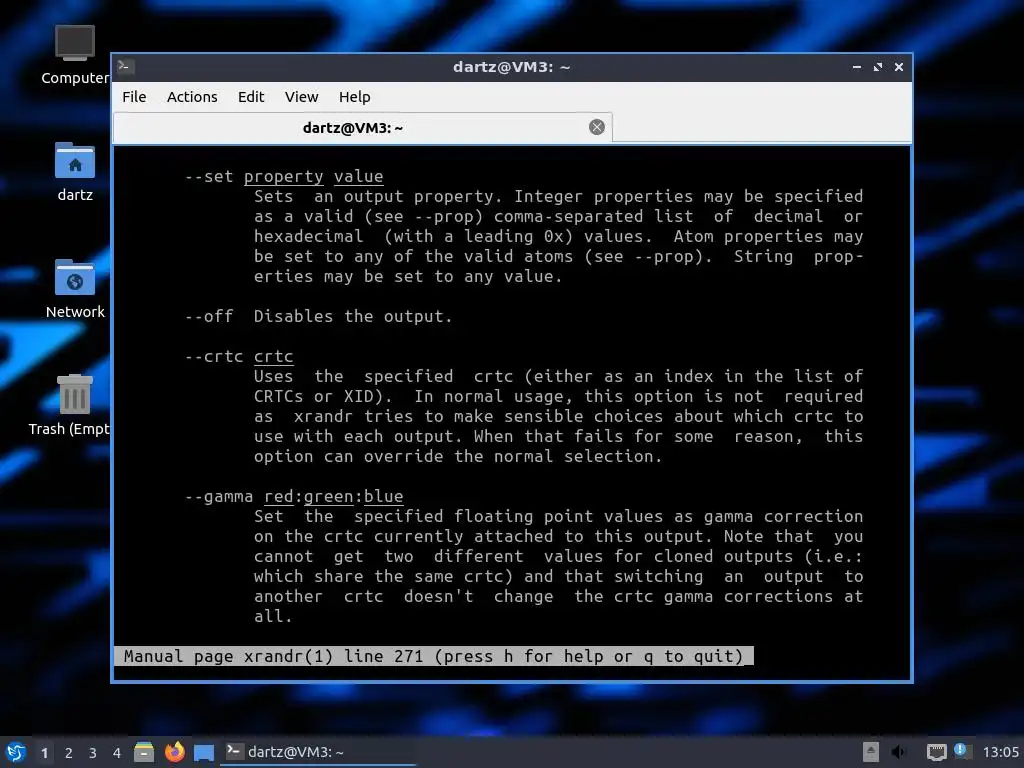Switch to workspace 3

[93, 753]
